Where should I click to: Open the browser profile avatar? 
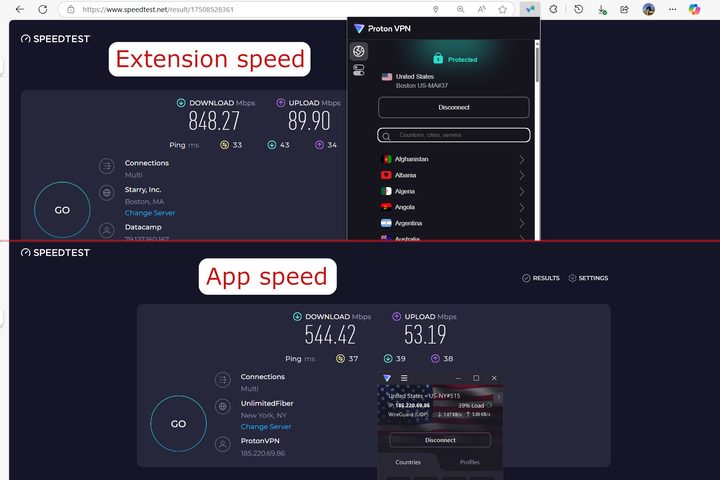(x=648, y=9)
